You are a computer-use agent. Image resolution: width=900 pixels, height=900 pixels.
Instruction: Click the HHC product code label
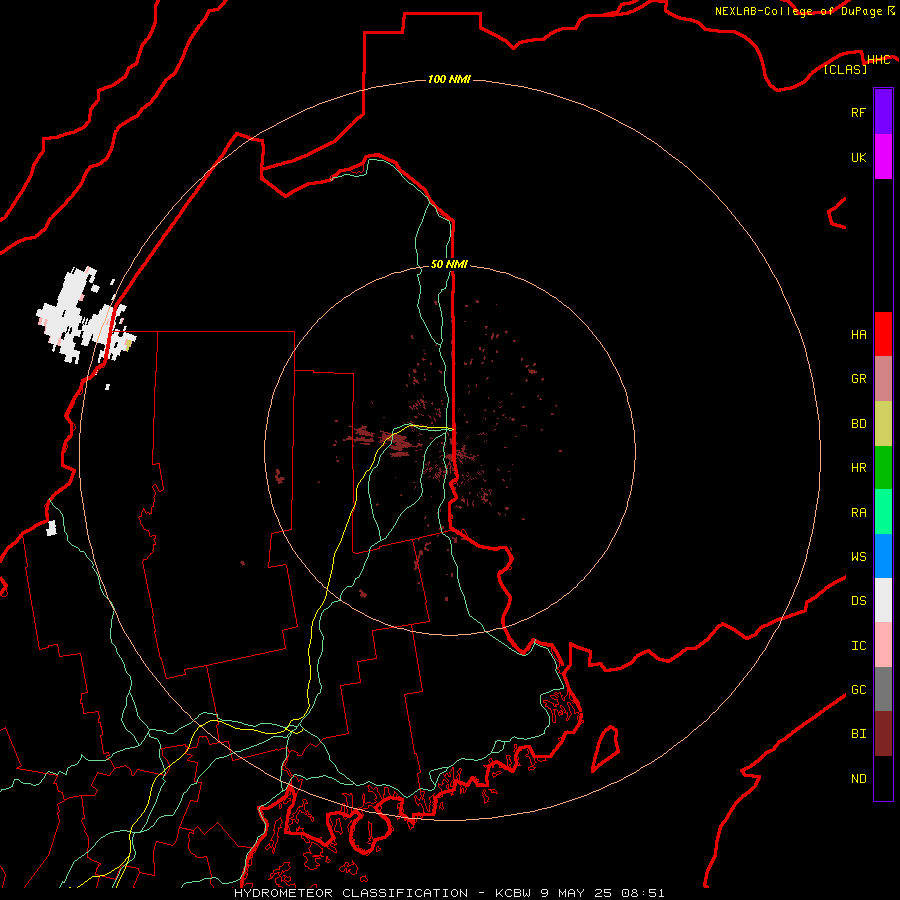pos(878,60)
